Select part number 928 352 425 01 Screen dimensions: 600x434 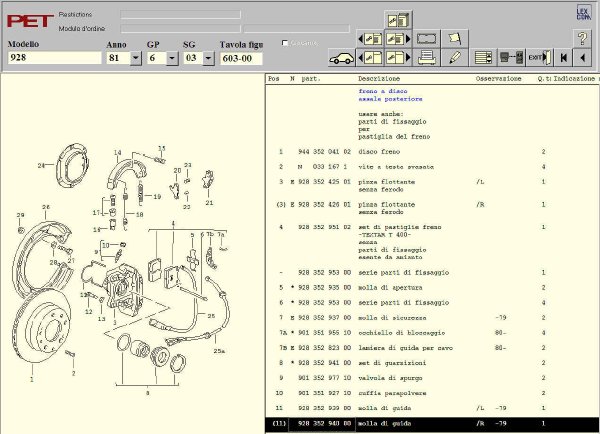point(324,182)
